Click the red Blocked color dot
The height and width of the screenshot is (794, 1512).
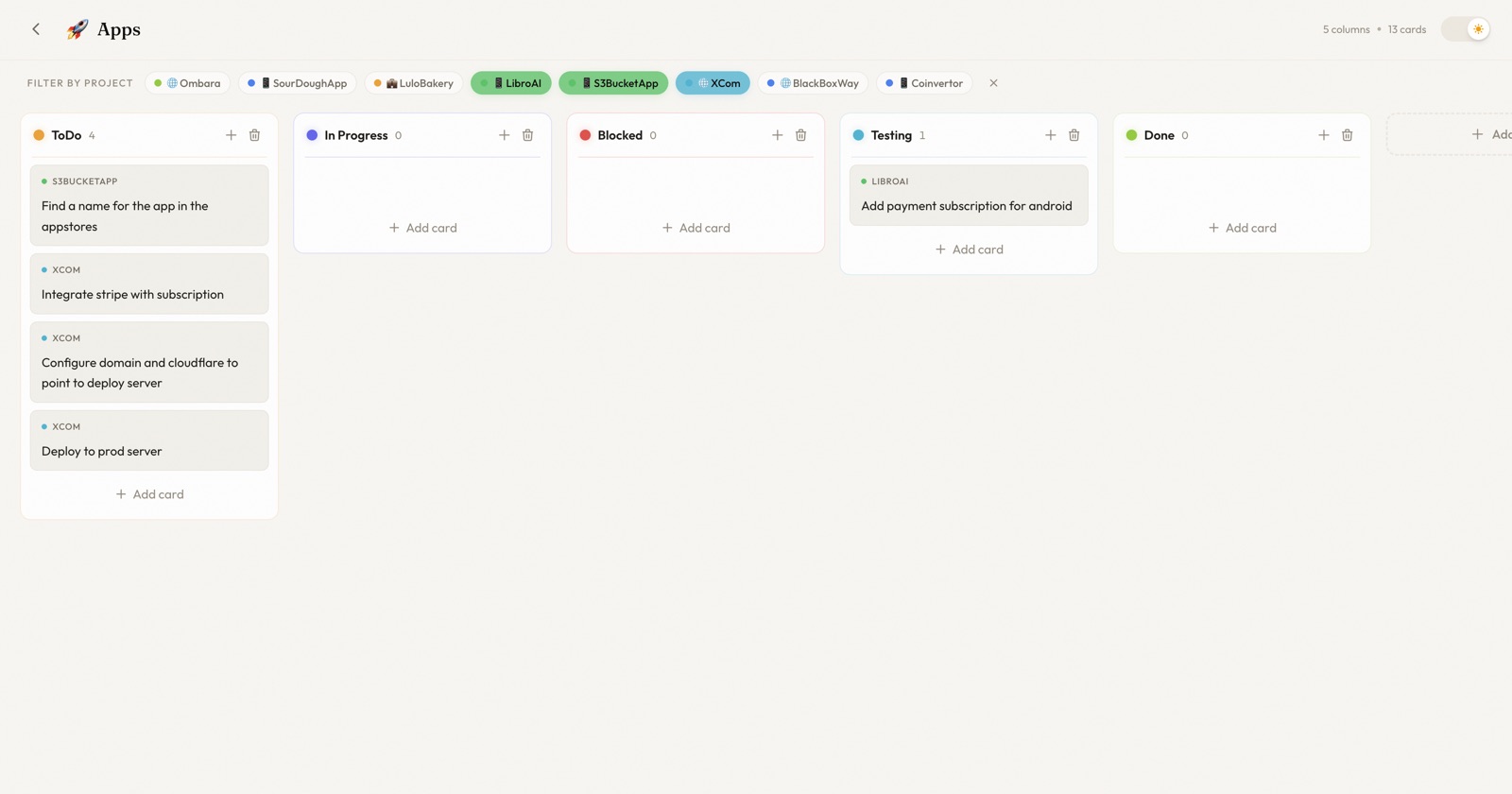tap(585, 135)
